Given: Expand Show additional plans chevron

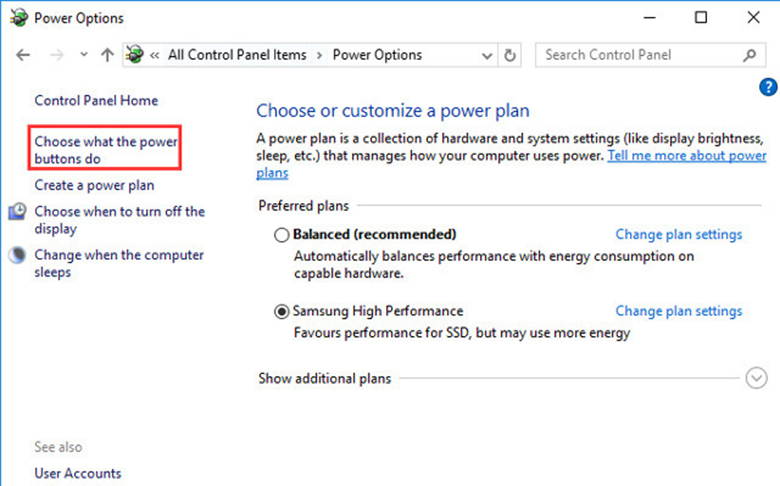Looking at the screenshot, I should pos(756,378).
